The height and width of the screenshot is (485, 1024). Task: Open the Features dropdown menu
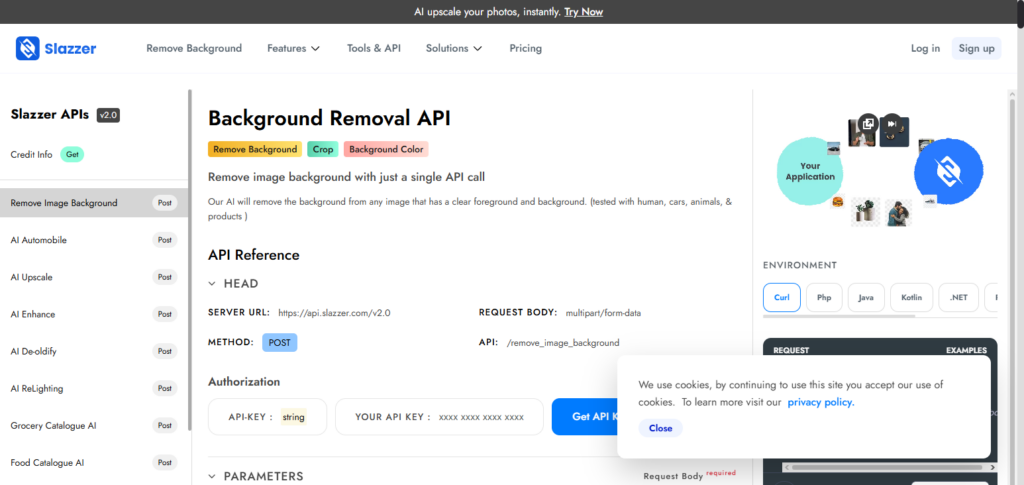[x=293, y=48]
